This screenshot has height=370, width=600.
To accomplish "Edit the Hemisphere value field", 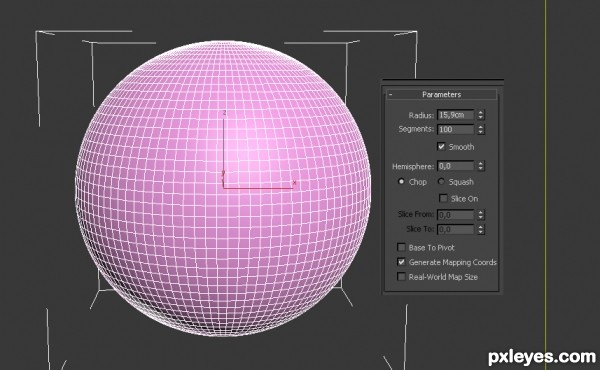I will tap(455, 166).
